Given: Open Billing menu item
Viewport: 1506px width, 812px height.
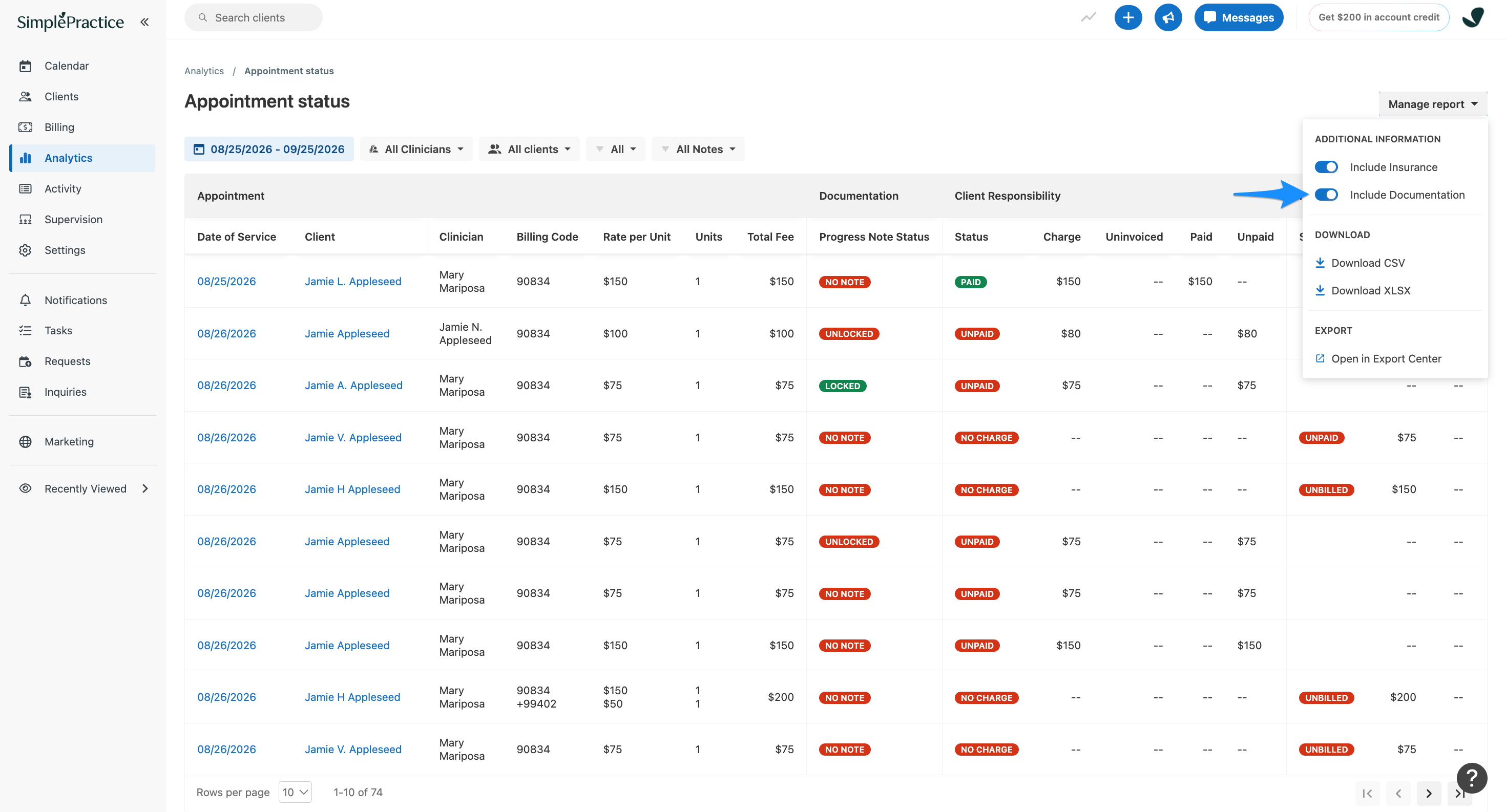Looking at the screenshot, I should 82,127.
